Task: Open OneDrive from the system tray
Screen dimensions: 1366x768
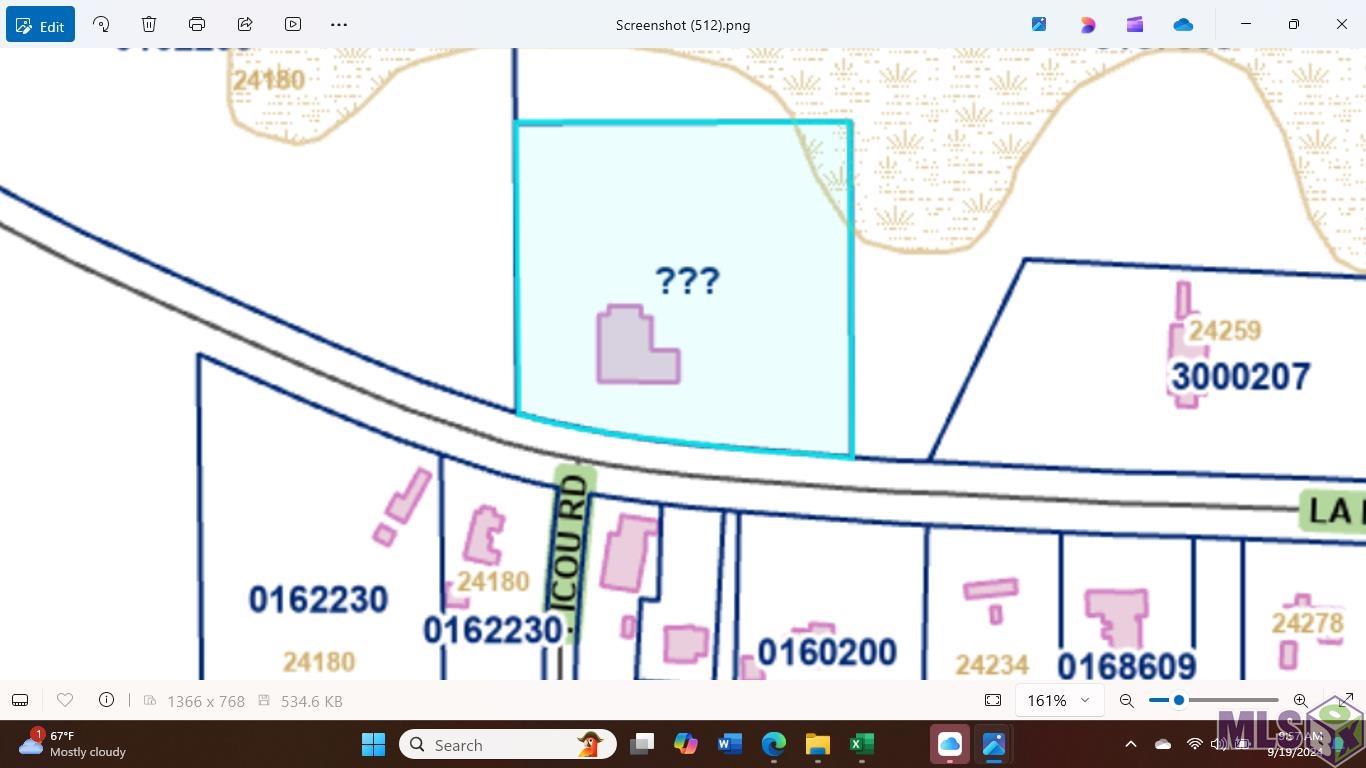Action: (x=1163, y=744)
